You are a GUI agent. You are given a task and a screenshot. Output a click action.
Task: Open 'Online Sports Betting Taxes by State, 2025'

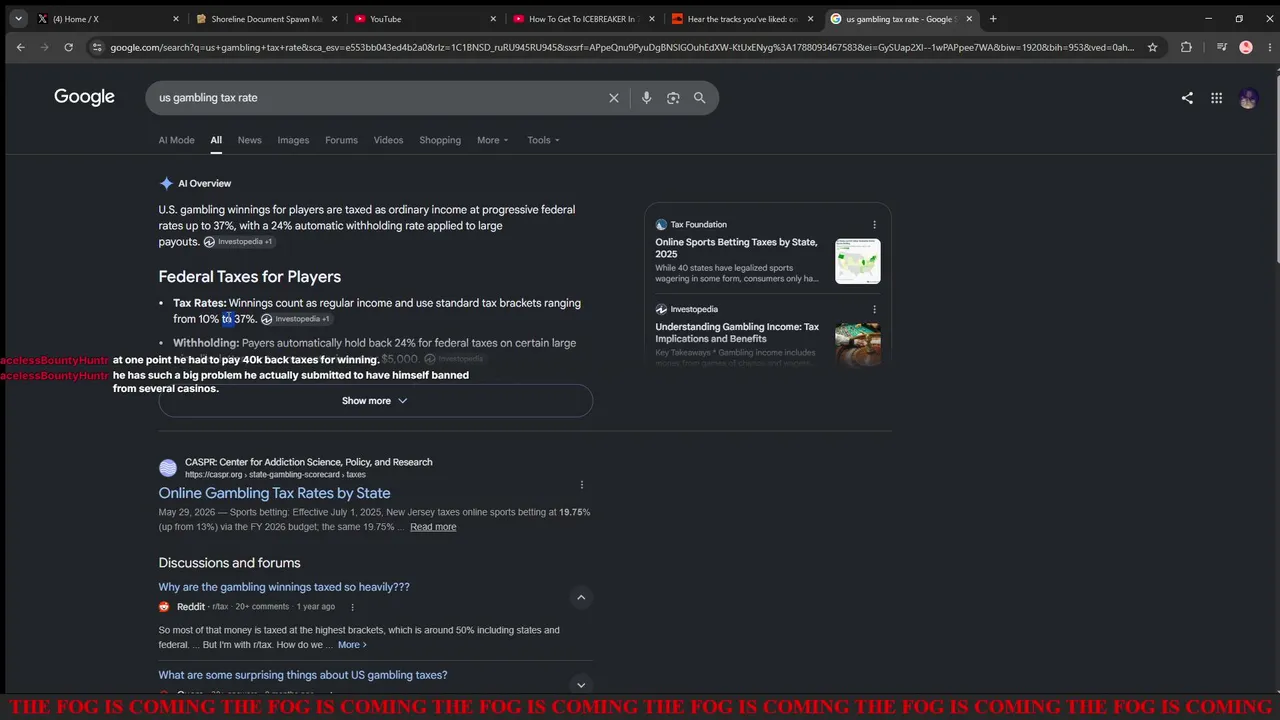click(x=736, y=248)
